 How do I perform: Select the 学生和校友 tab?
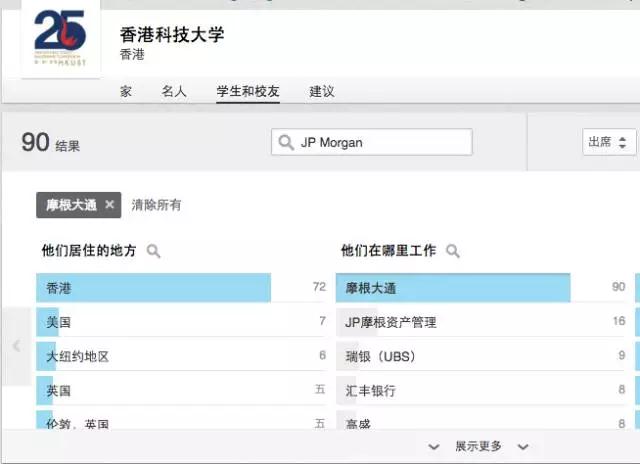(x=248, y=91)
